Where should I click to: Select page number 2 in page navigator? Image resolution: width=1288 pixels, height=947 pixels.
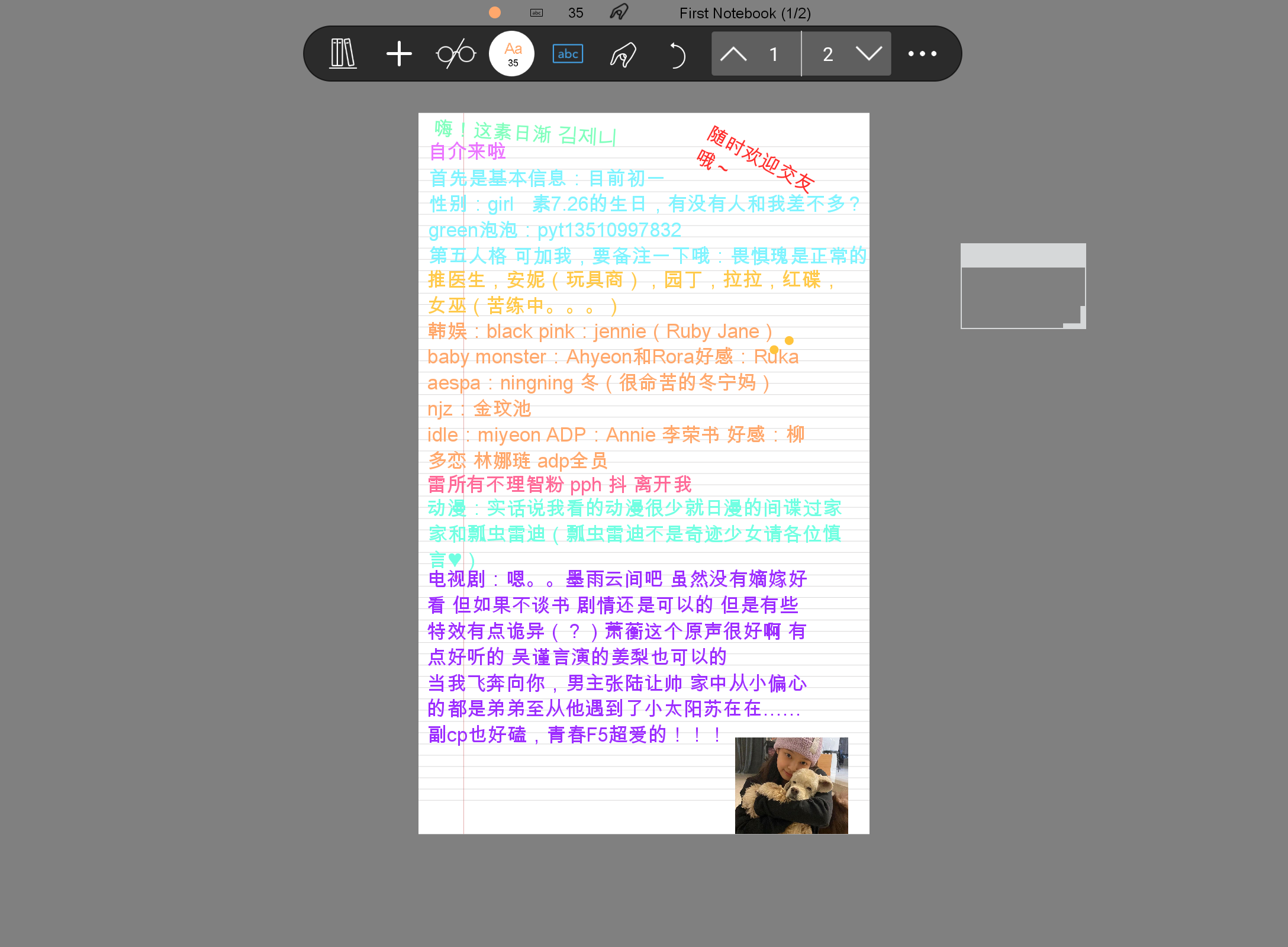[827, 54]
